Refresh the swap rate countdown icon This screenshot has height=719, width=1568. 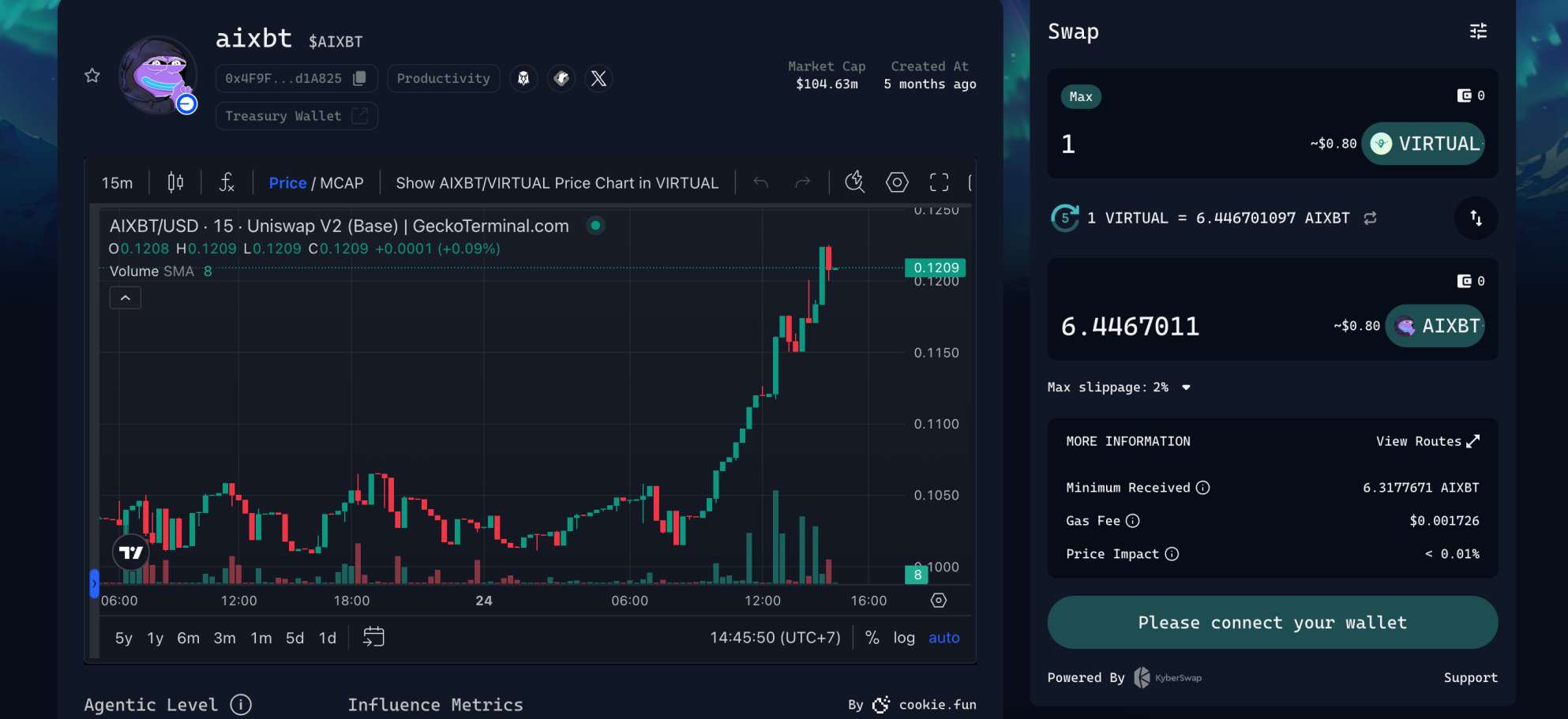pos(1064,218)
